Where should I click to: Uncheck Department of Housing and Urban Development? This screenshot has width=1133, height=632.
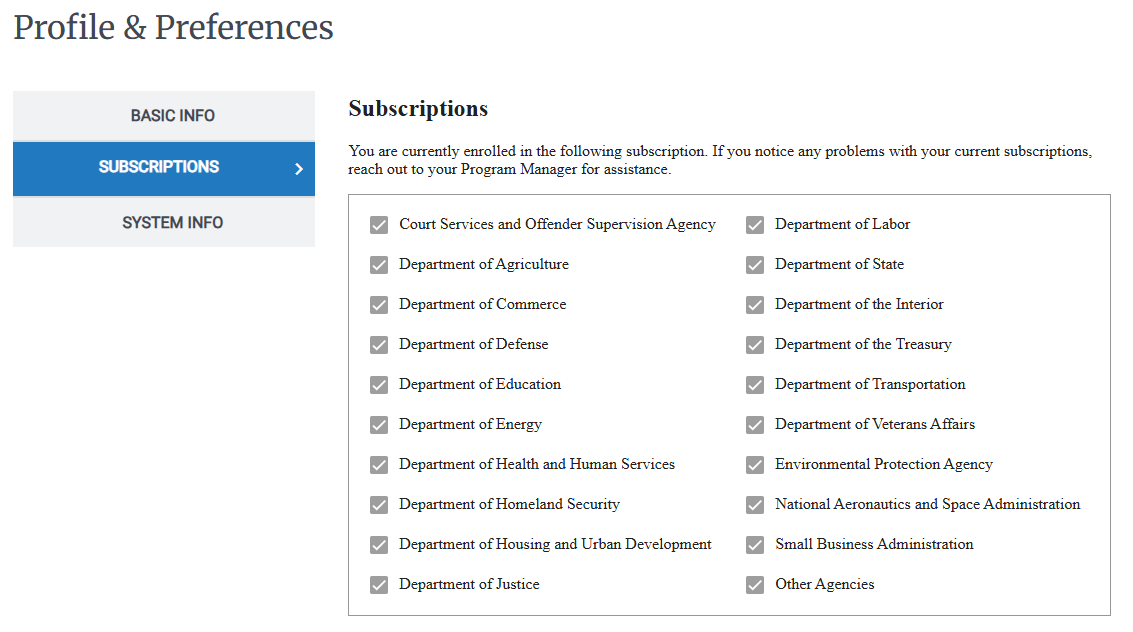(x=379, y=544)
